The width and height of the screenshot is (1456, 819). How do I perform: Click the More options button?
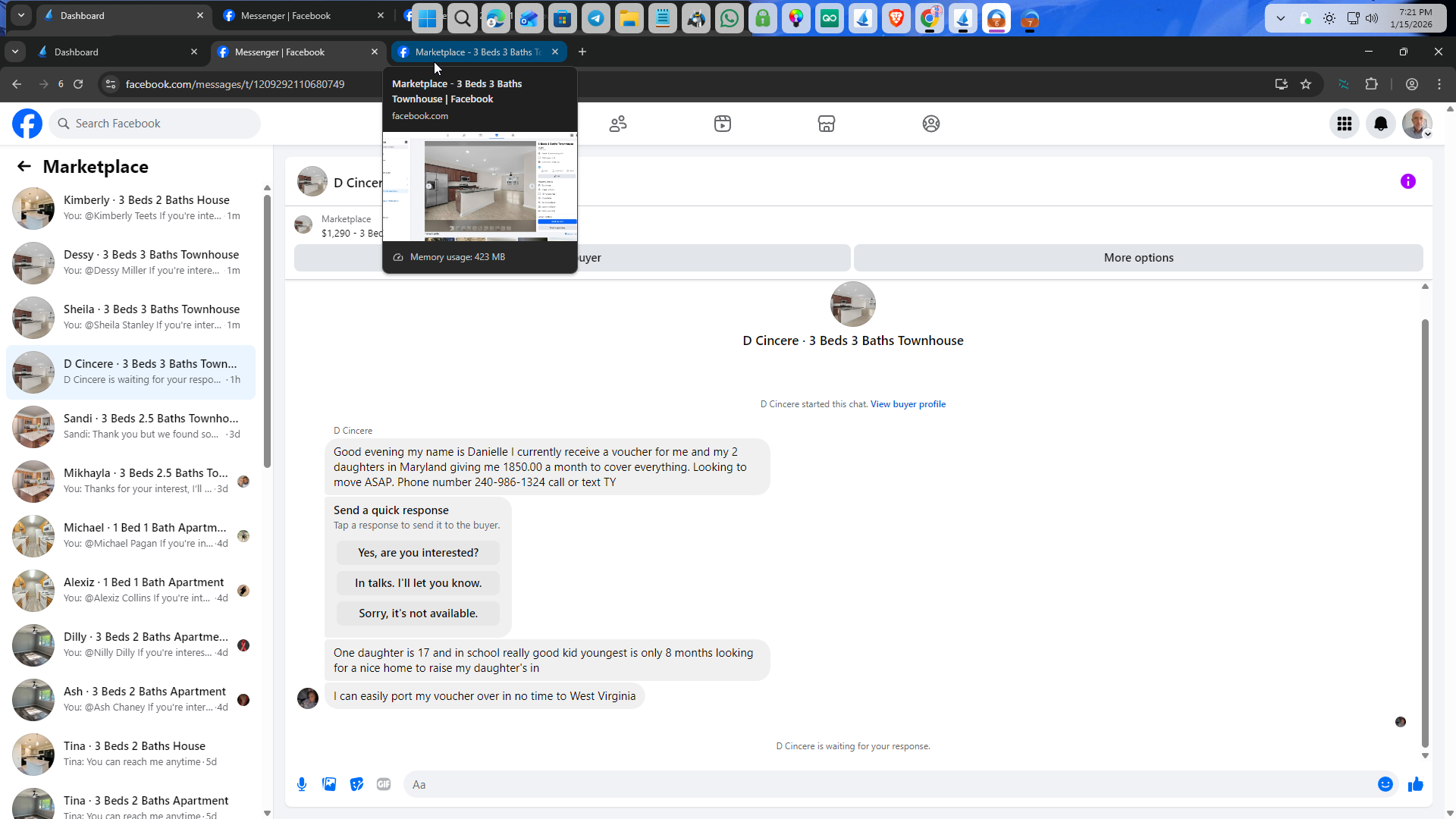[x=1138, y=258]
